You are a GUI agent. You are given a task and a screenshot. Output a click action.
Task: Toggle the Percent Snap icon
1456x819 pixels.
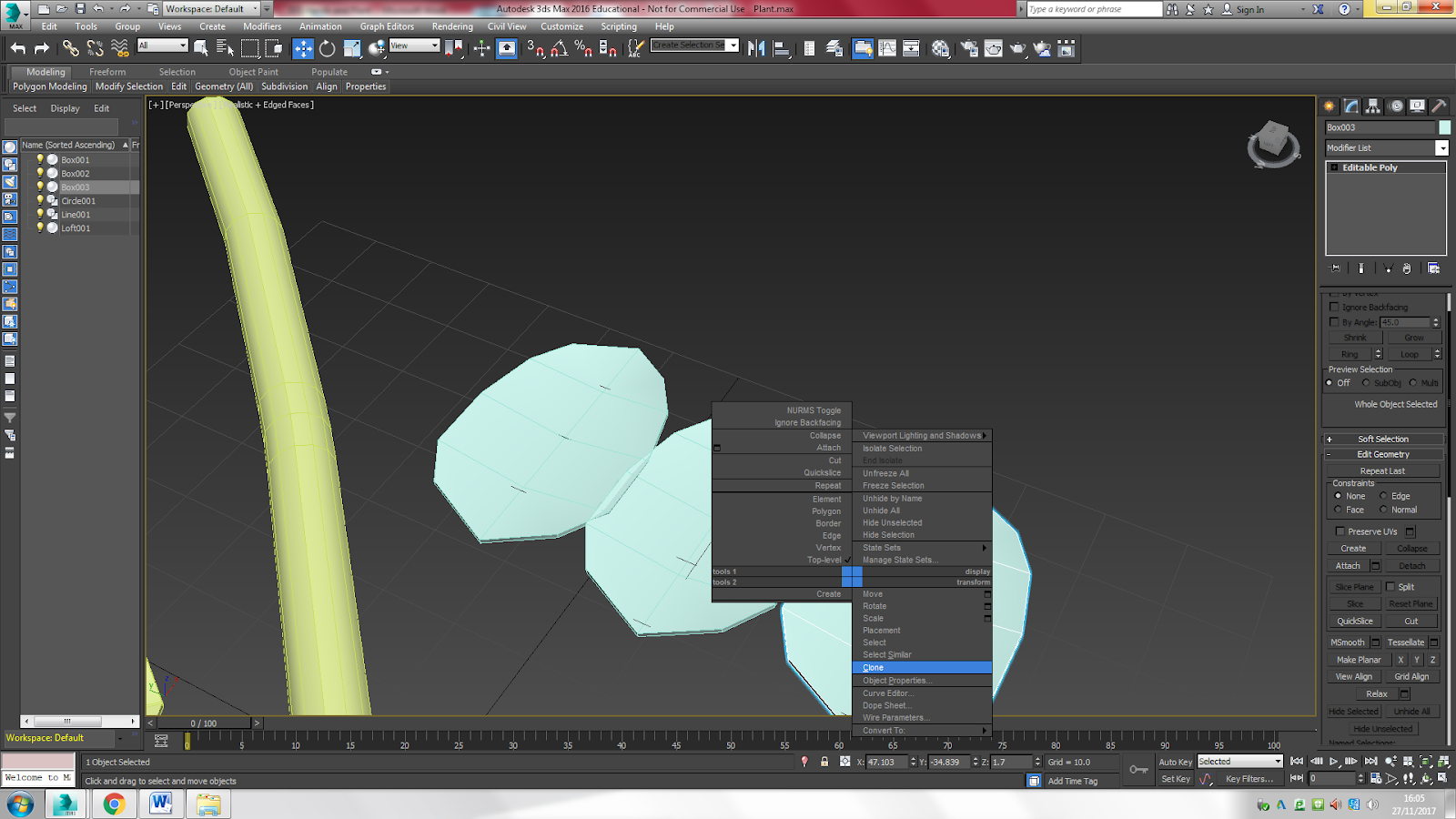coord(583,48)
